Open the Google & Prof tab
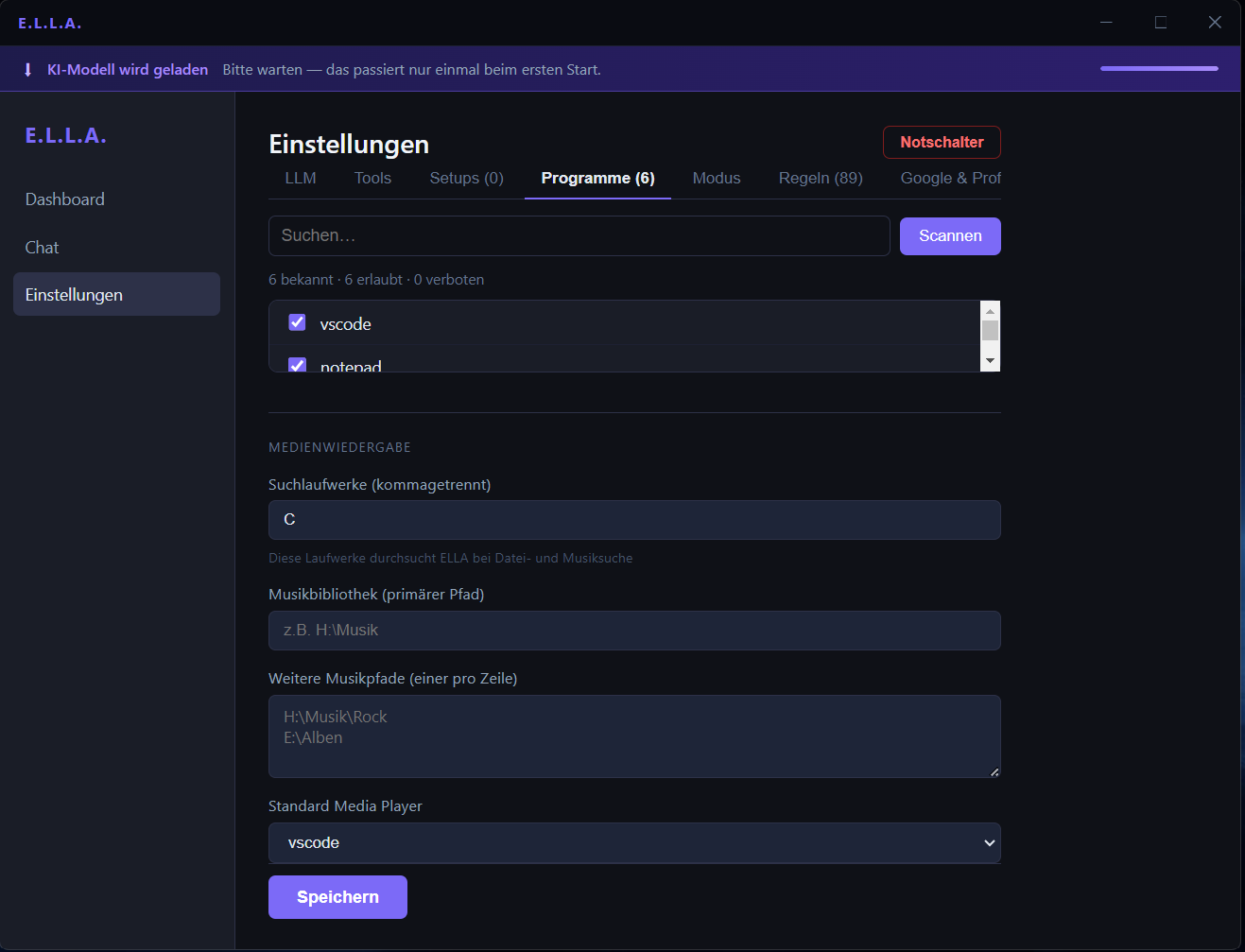Screen dimensions: 1245x952 tap(950, 178)
